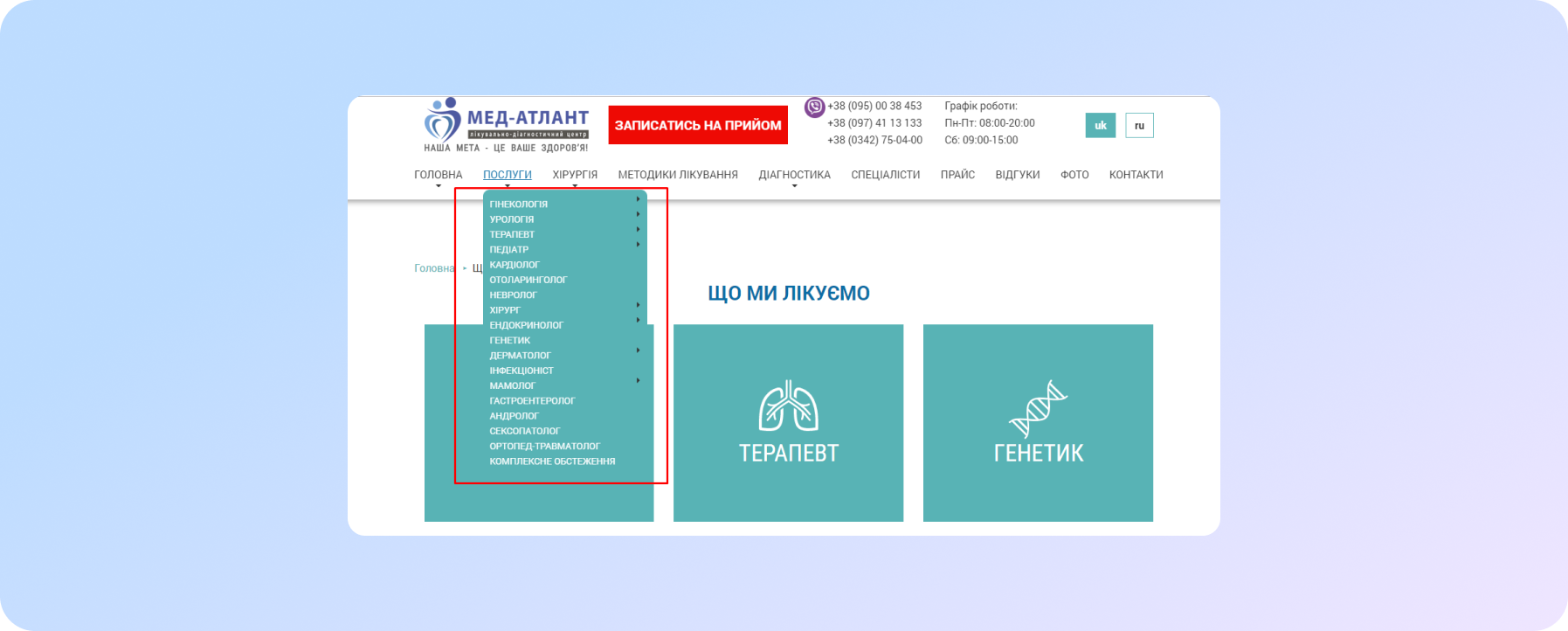Select Терапевт in the services dropdown

tap(512, 234)
